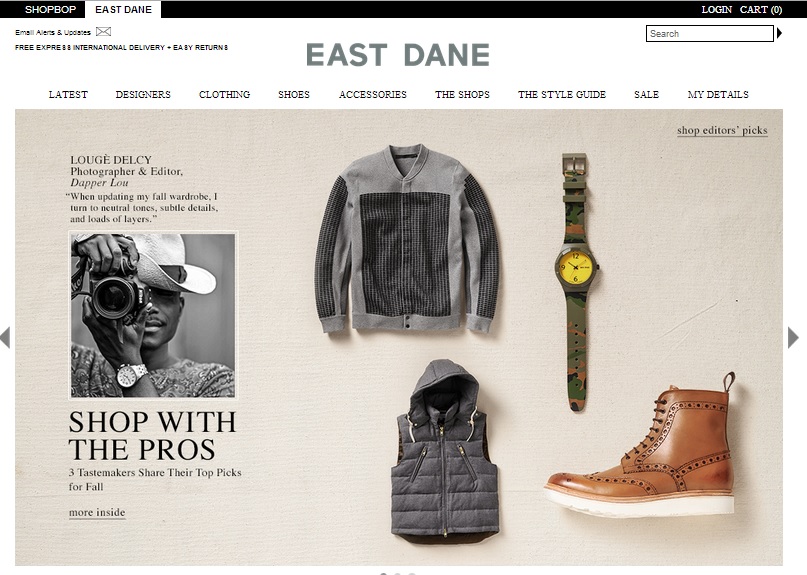Follow the more inside link
The height and width of the screenshot is (575, 807).
click(97, 513)
